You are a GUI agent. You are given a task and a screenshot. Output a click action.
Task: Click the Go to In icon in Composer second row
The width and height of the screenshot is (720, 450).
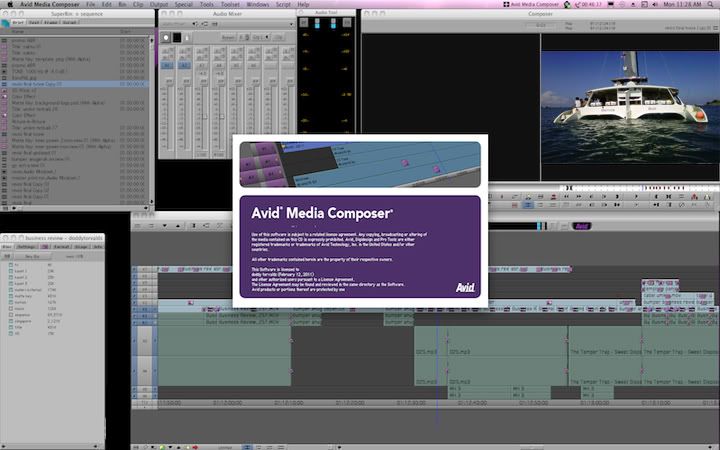(x=656, y=205)
